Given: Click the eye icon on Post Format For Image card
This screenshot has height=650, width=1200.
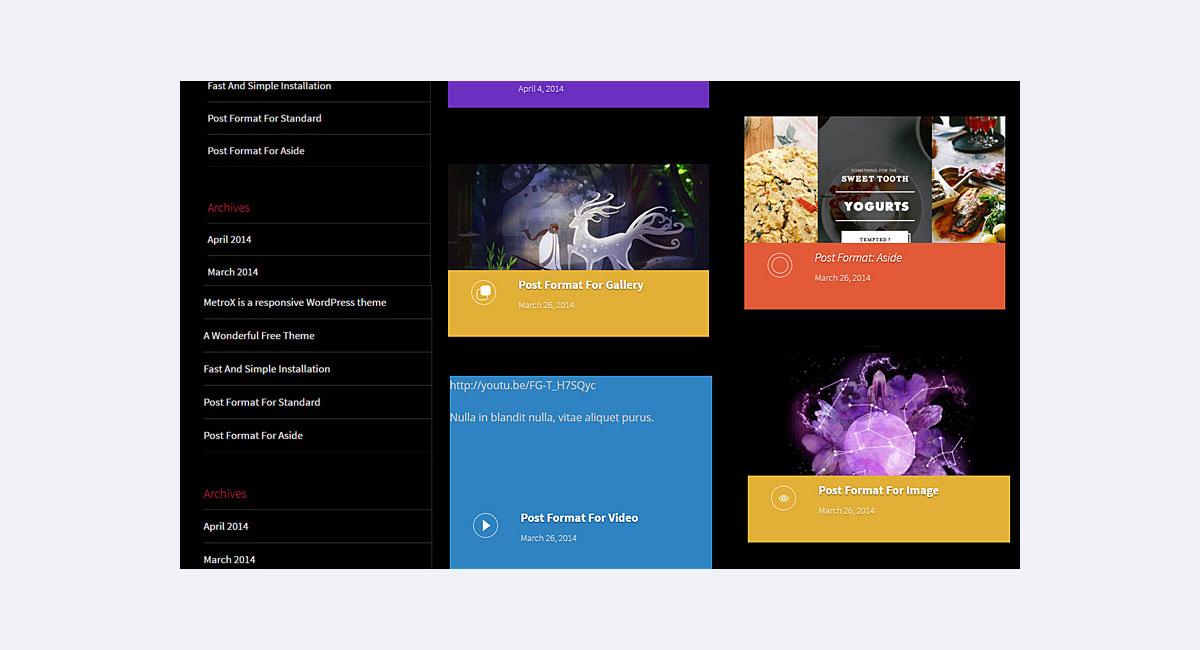Looking at the screenshot, I should pos(783,497).
